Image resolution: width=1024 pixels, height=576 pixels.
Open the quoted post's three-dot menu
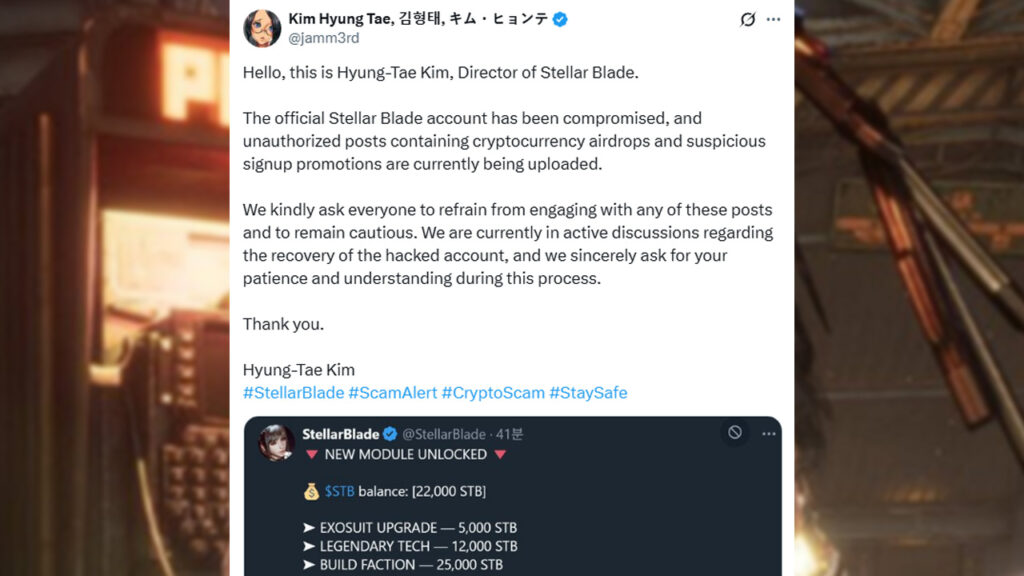point(768,433)
